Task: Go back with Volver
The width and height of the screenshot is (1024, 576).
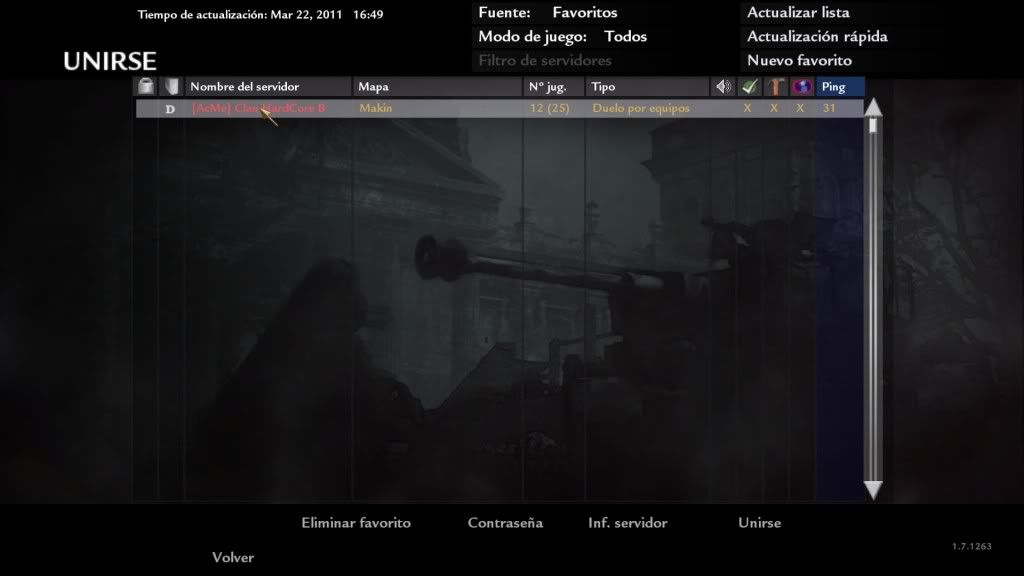Action: click(x=232, y=558)
